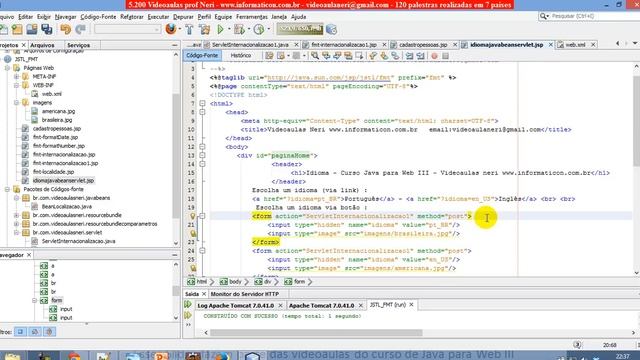This screenshot has width=640, height=360.
Task: Click the Redo toolbar icon
Action: [x=80, y=29]
